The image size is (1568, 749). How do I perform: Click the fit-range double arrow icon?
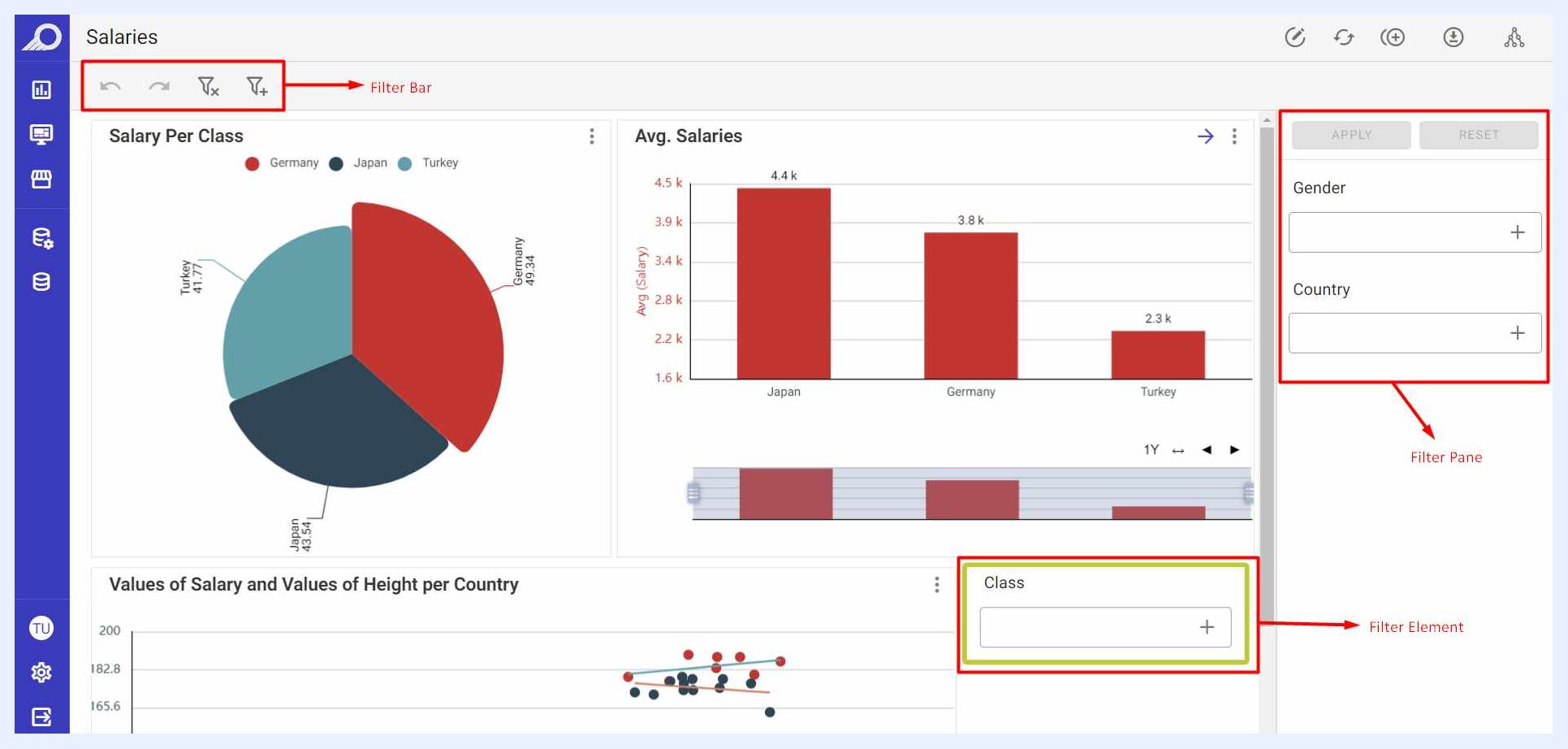pyautogui.click(x=1178, y=450)
